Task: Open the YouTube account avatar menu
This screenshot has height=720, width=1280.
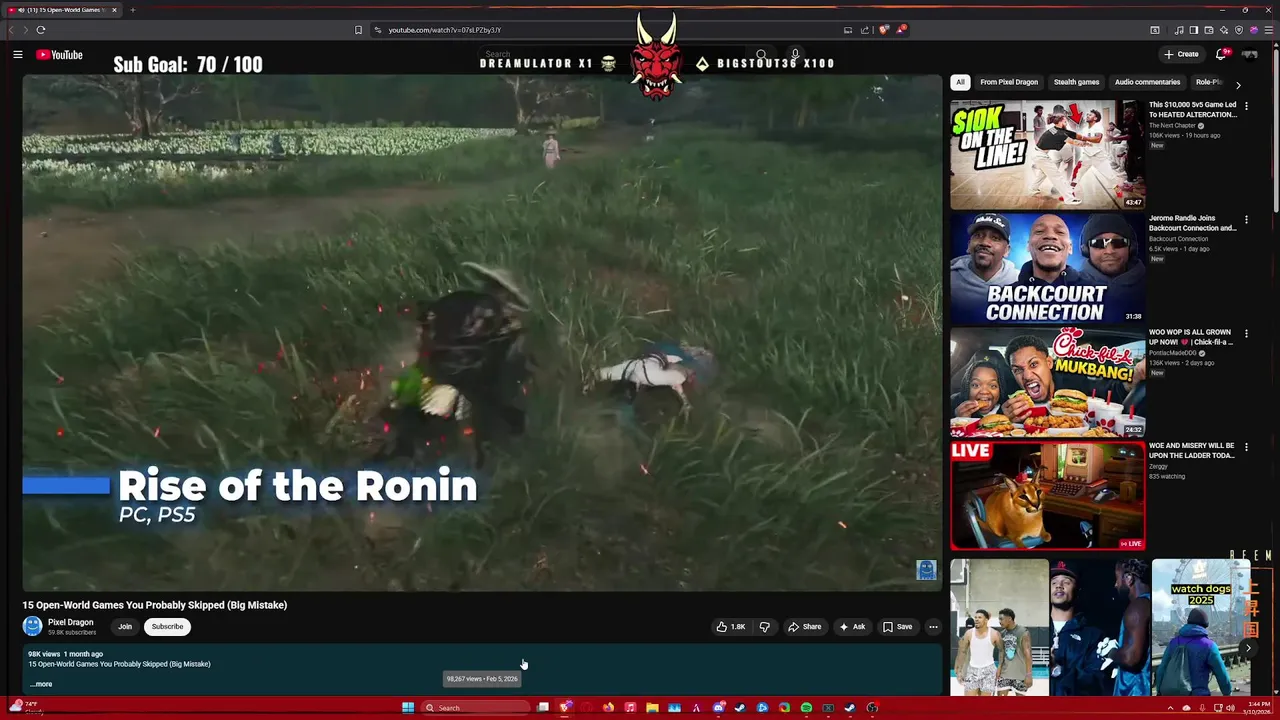Action: tap(1250, 54)
